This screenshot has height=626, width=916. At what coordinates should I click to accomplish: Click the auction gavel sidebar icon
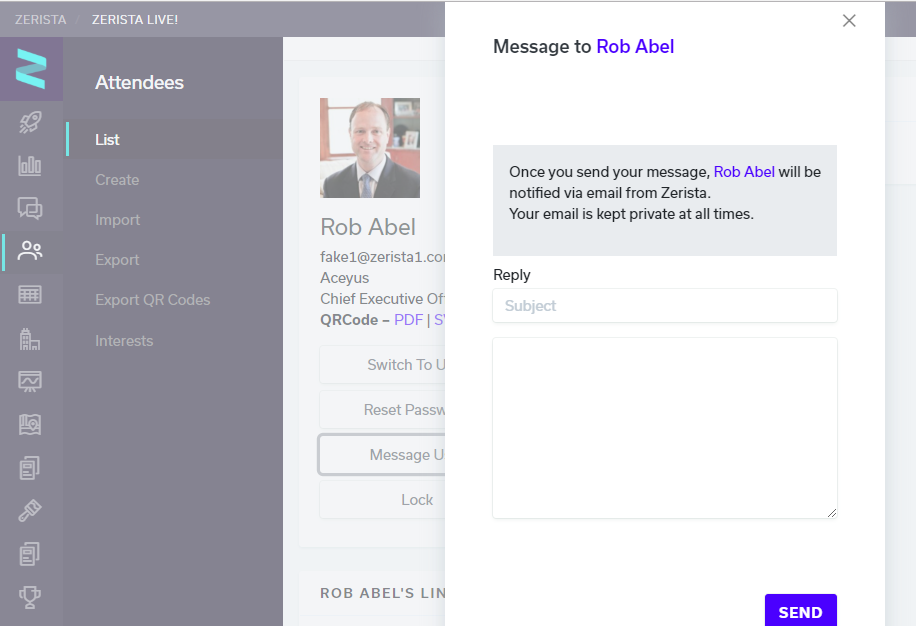30,510
